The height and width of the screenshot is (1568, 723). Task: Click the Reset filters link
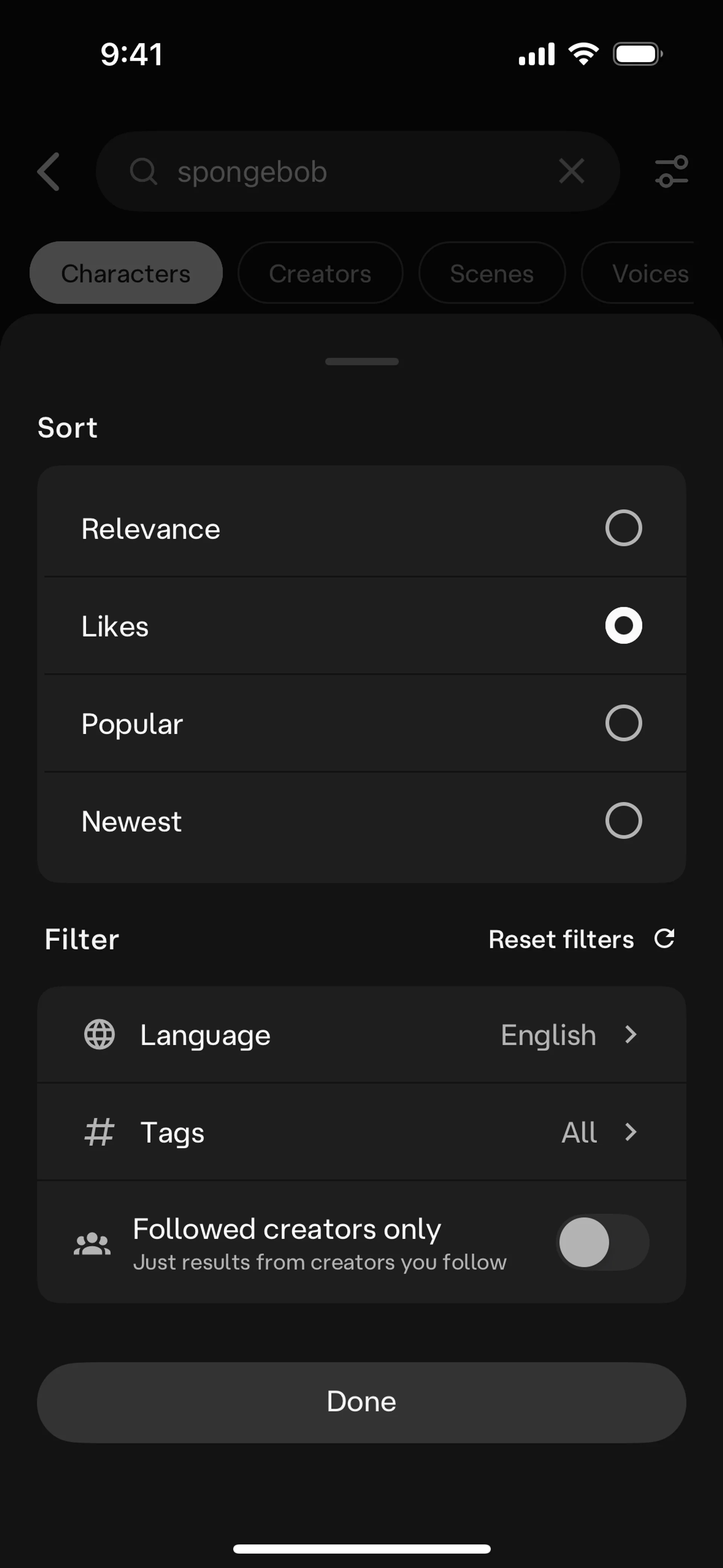561,939
